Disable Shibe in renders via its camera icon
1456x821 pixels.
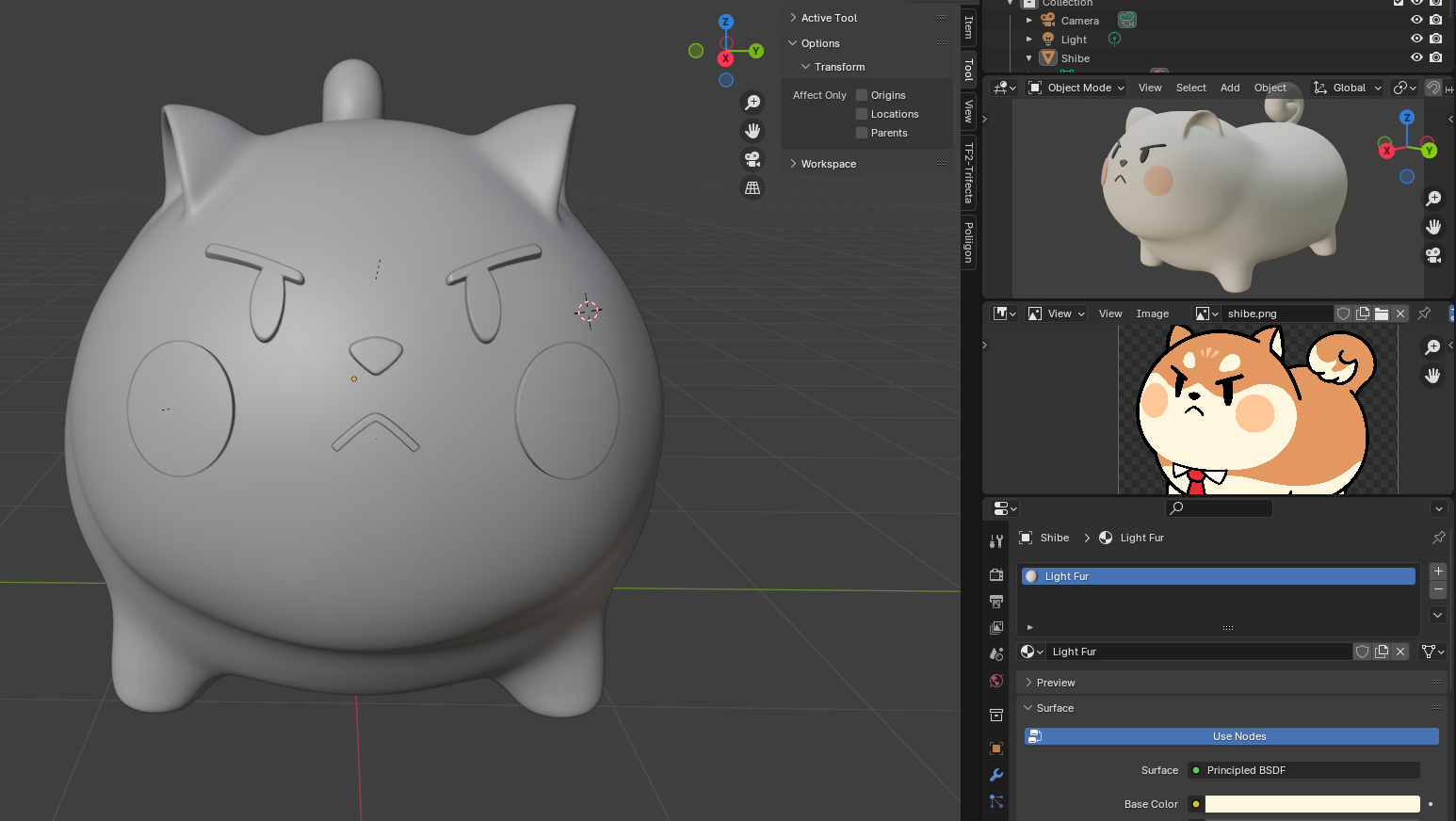coord(1435,57)
